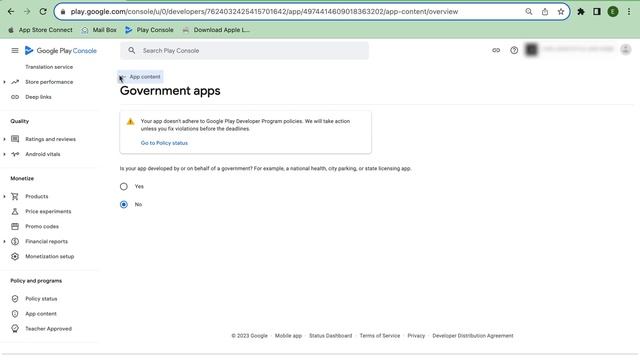Open Android vitals
The image size is (640, 360).
[42, 154]
